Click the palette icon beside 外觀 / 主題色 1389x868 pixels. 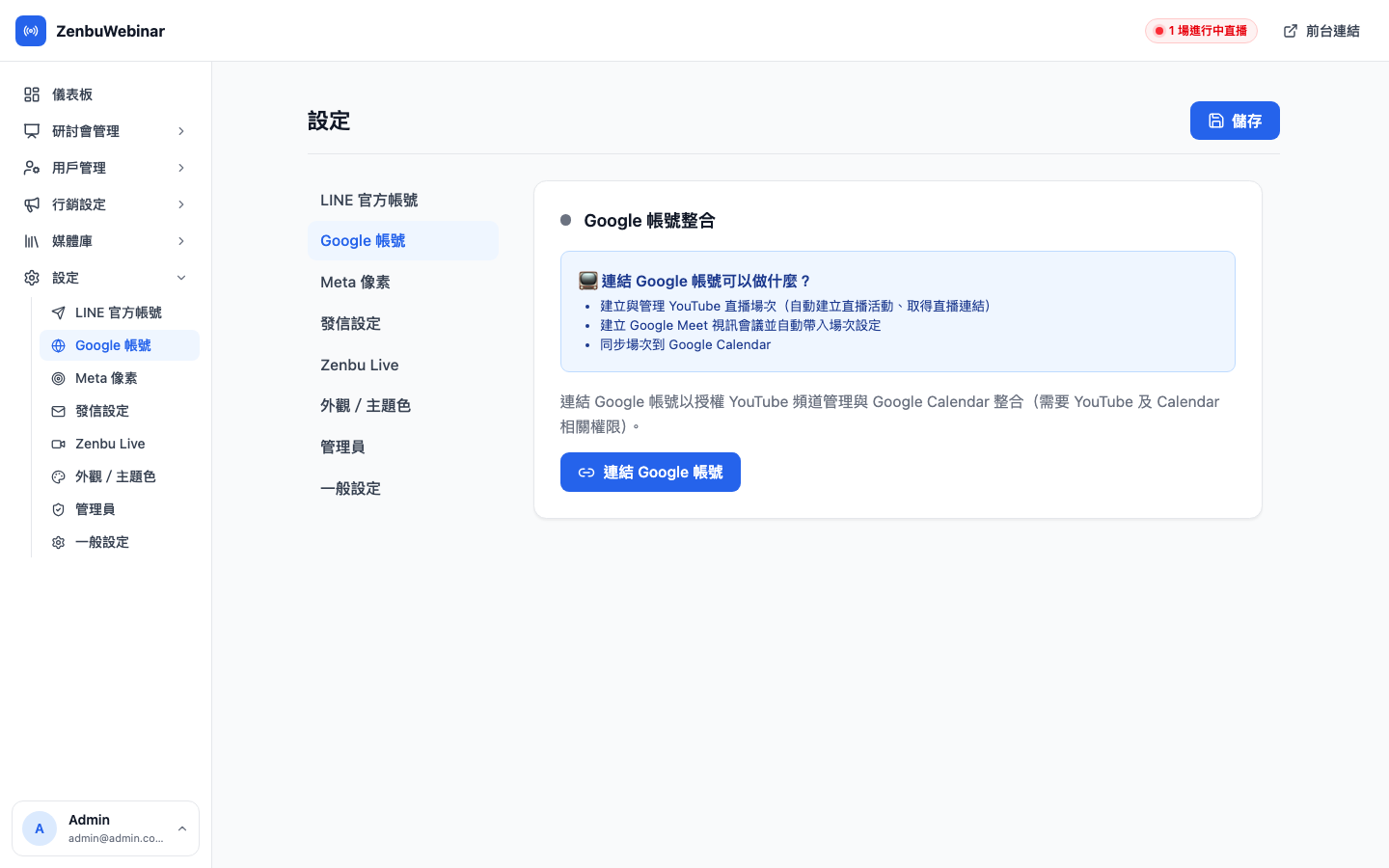(x=59, y=476)
